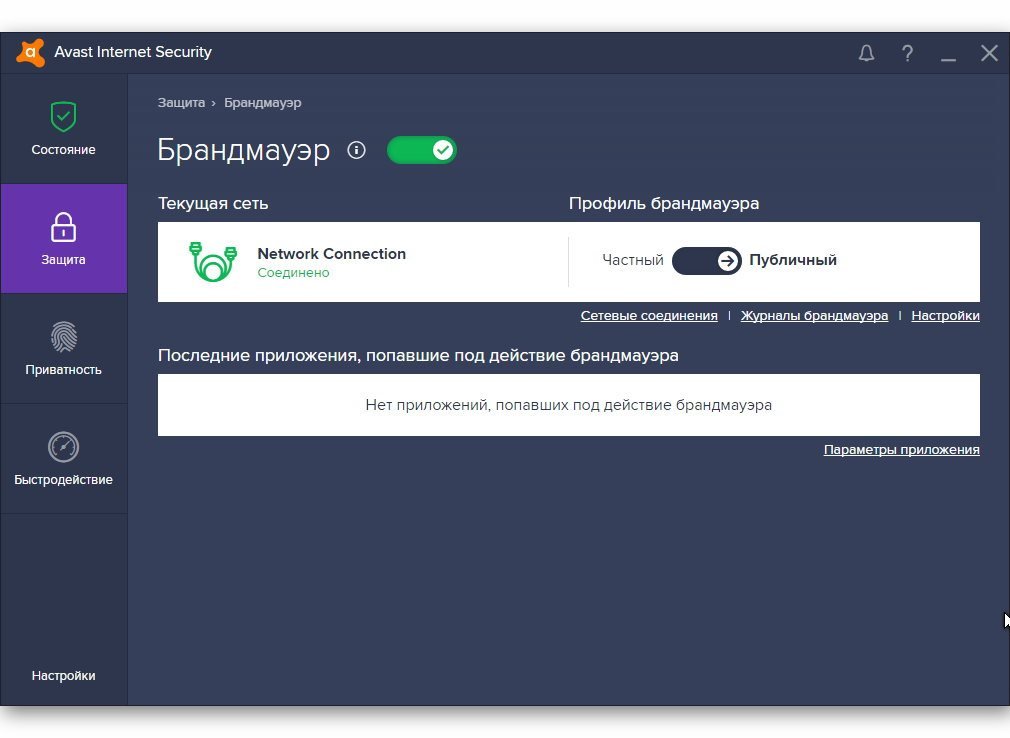Switch firewall profile toggle Частный/Публичный
This screenshot has height=738, width=1010.
coord(707,261)
